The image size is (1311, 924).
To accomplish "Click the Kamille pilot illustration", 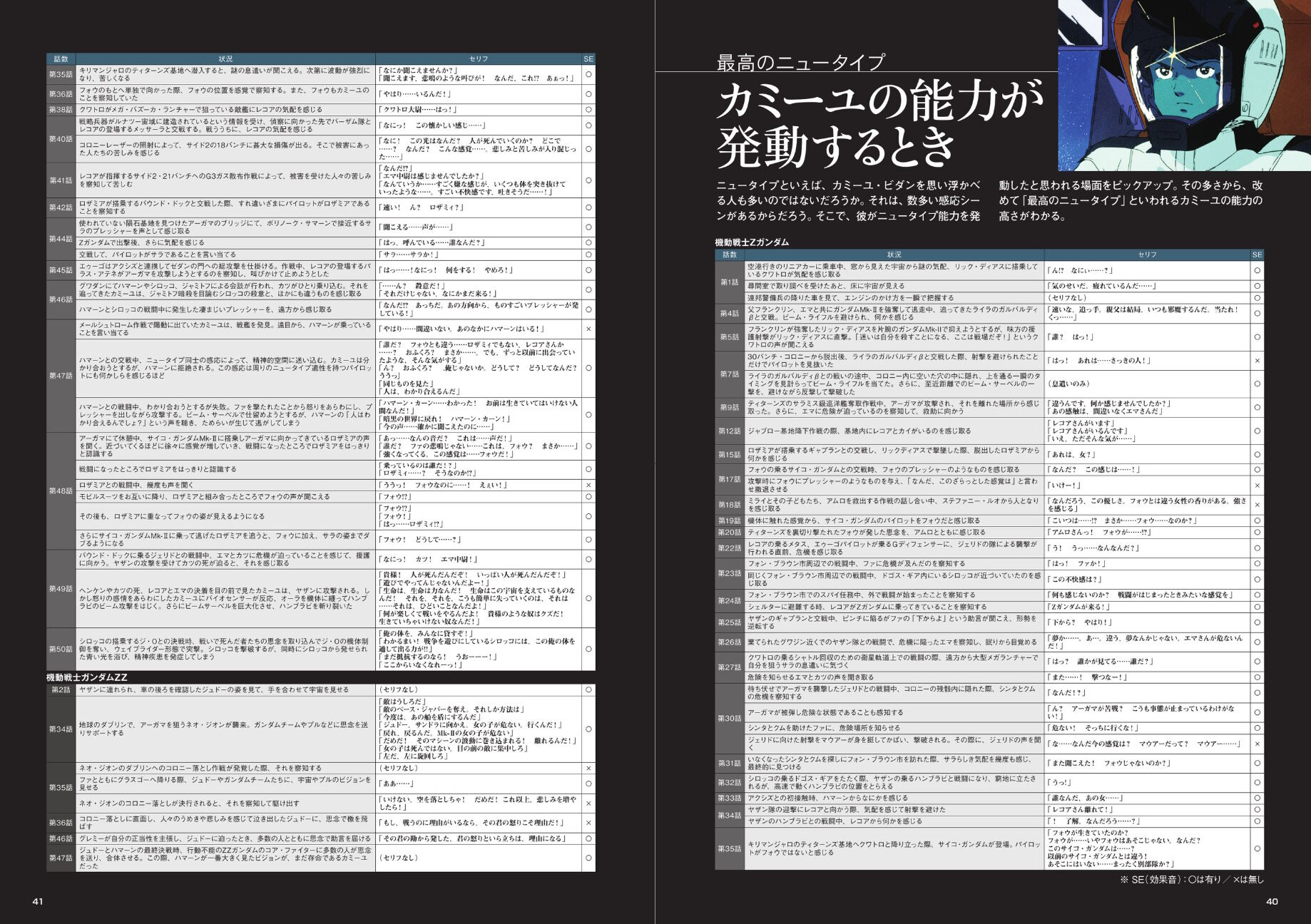I will 1184,86.
